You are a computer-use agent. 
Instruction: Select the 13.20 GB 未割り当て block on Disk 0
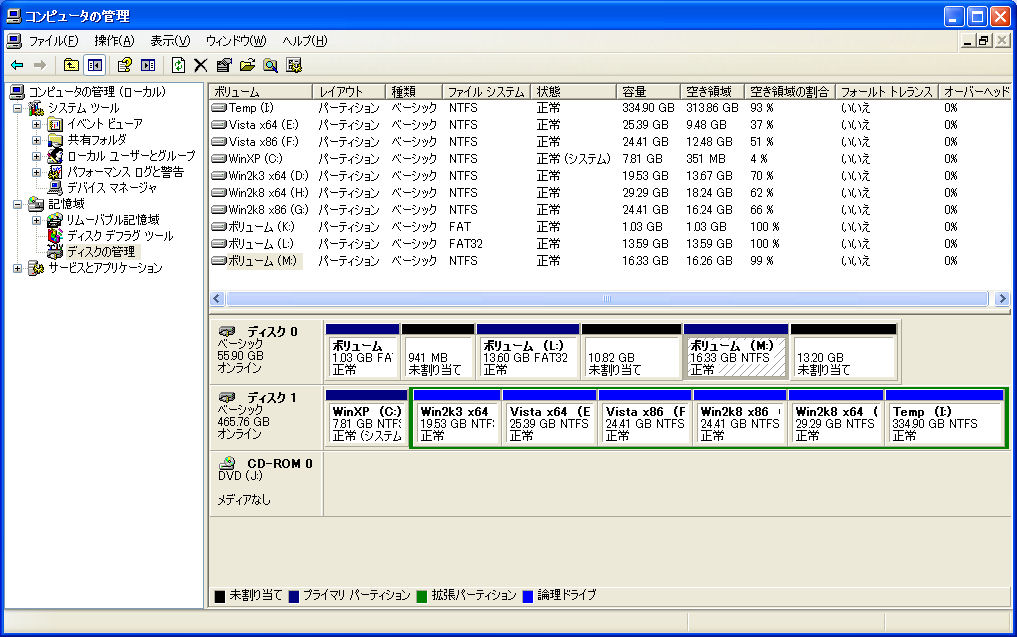point(843,352)
